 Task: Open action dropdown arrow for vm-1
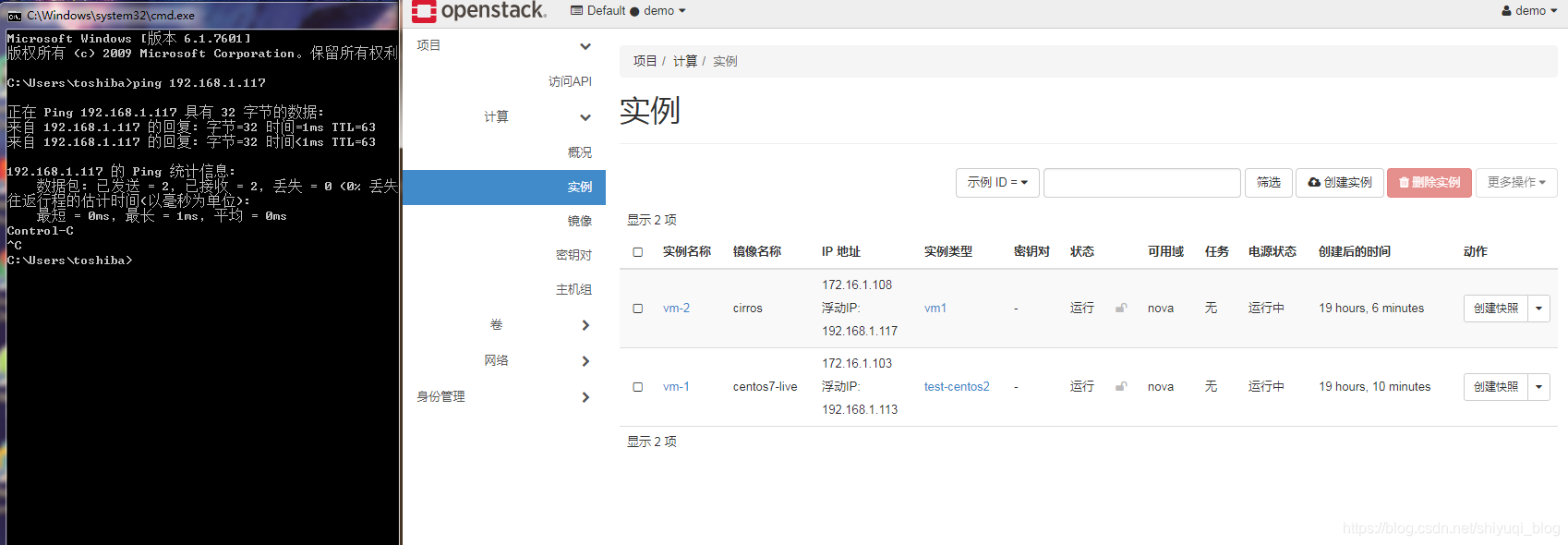pyautogui.click(x=1538, y=387)
